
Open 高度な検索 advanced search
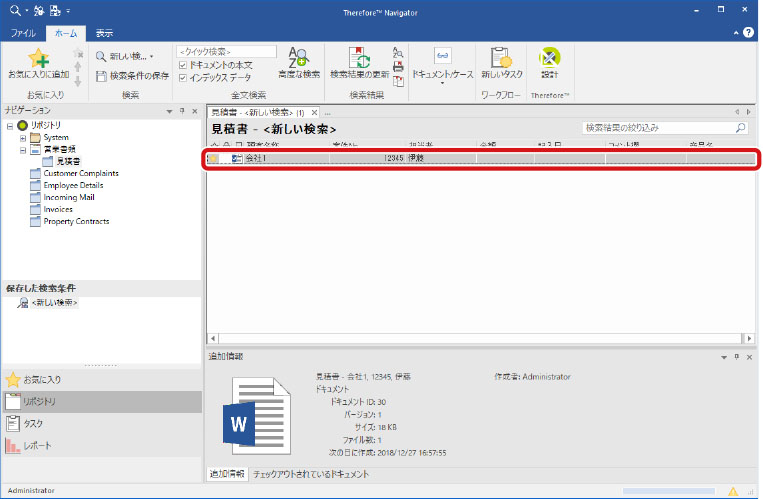[x=297, y=62]
